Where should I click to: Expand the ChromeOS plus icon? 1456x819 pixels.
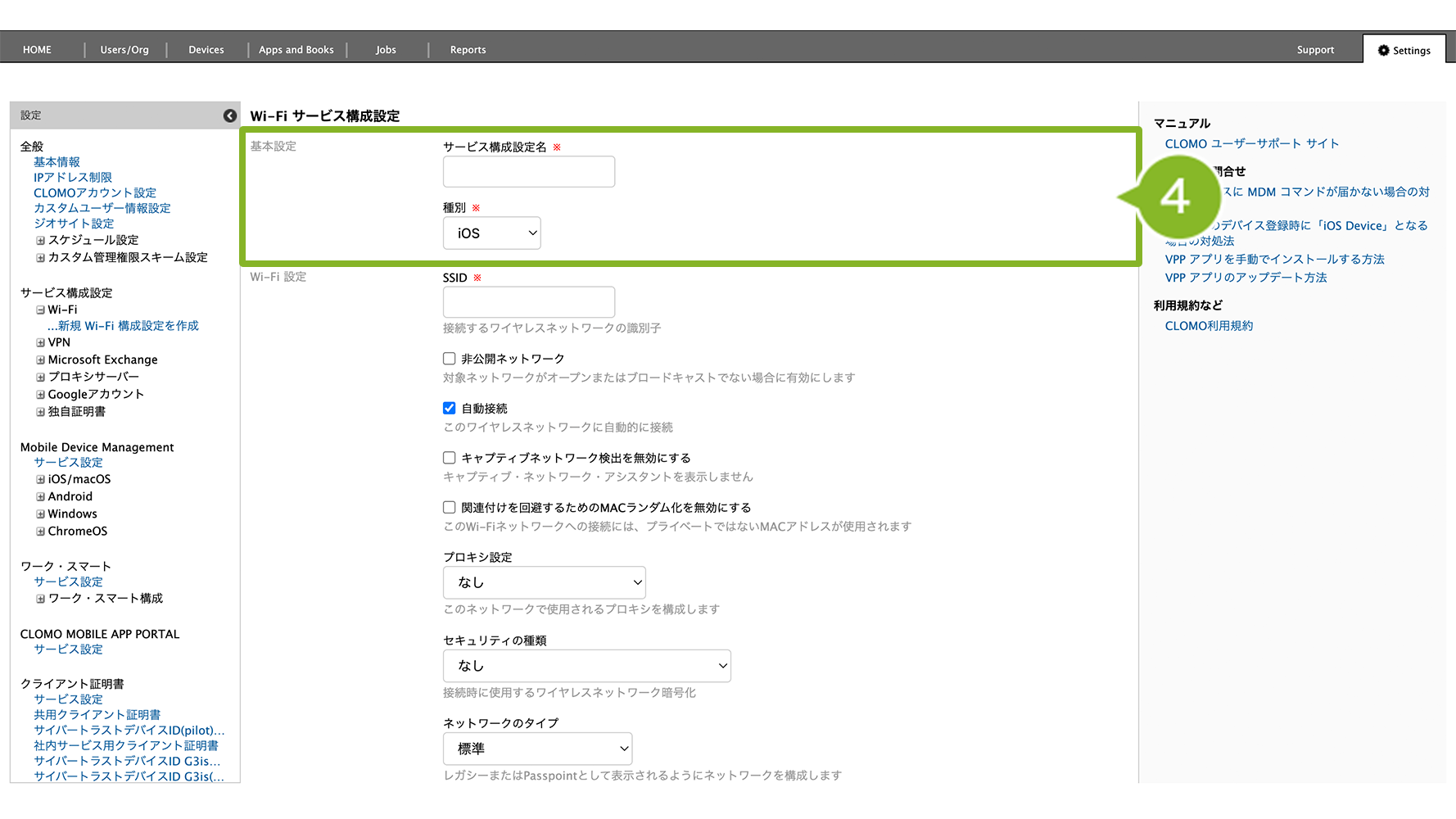(x=40, y=532)
